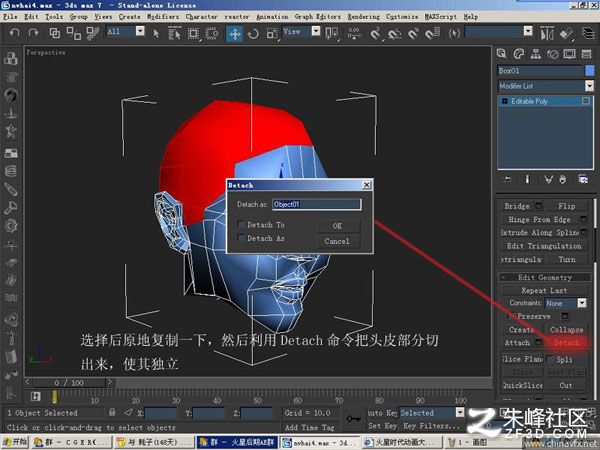Click the Repeat Last button
This screenshot has height=450, width=600.
(x=544, y=290)
